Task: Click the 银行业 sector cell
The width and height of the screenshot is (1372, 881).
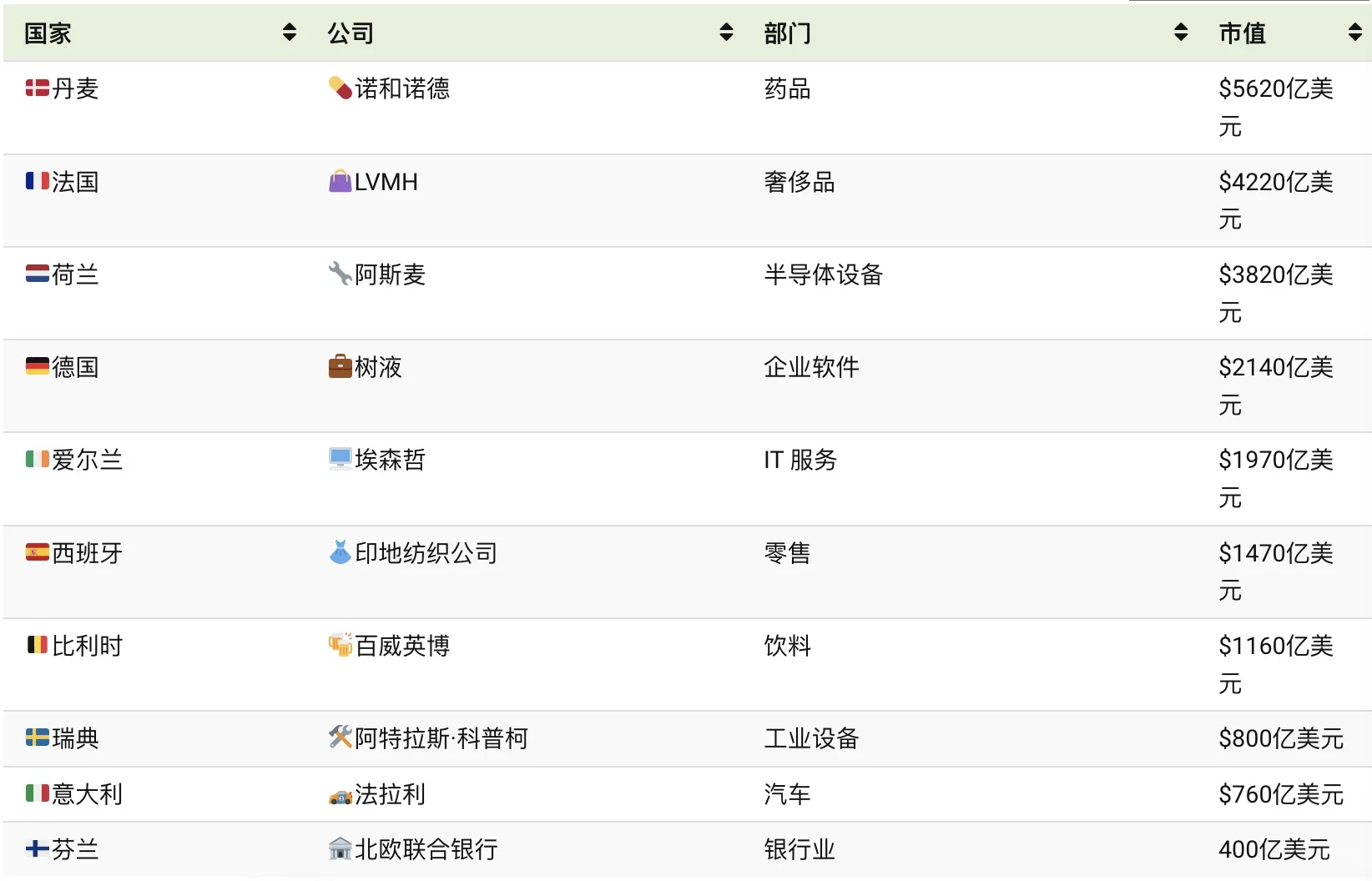Action: pos(799,850)
